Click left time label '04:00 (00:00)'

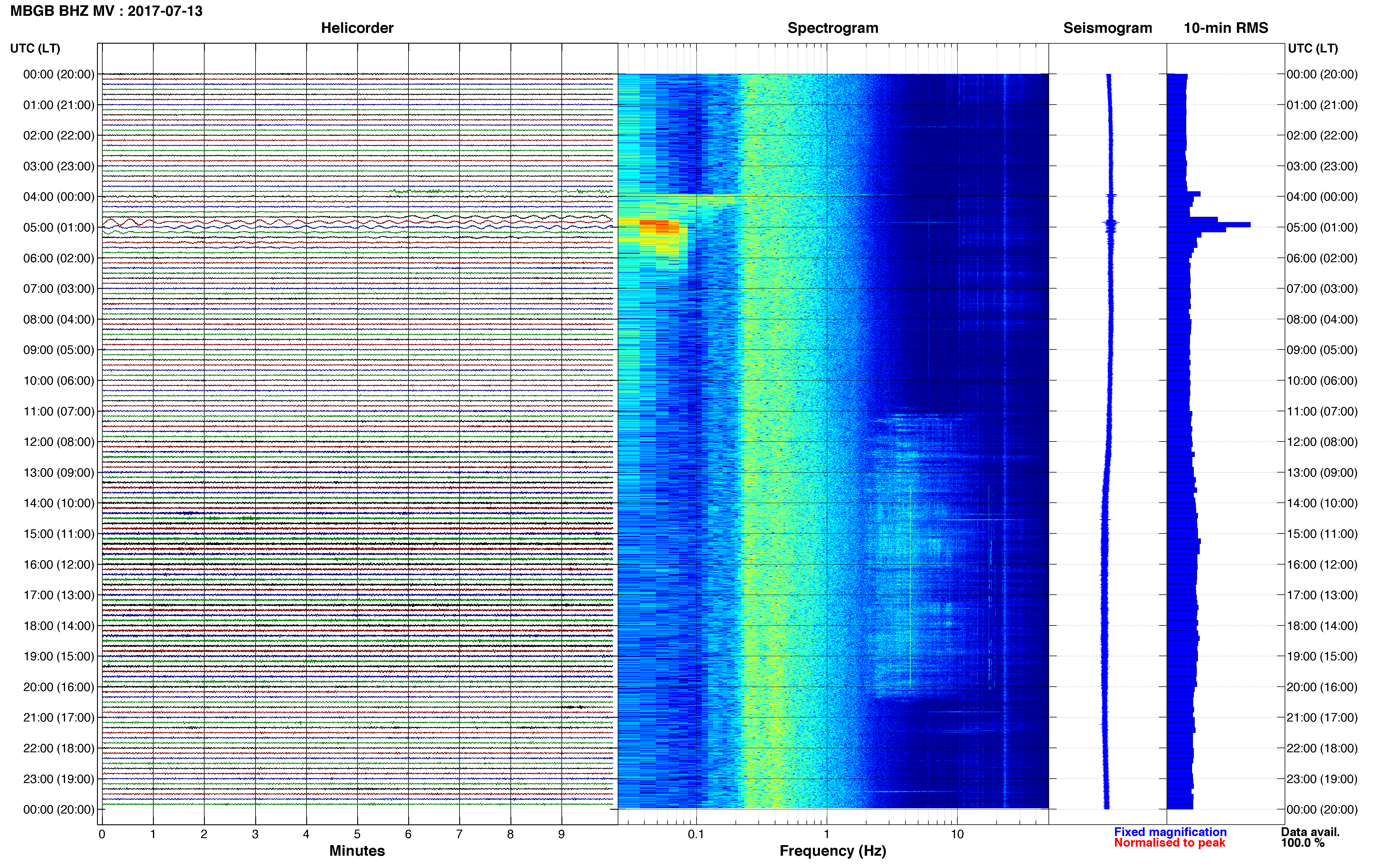point(59,196)
